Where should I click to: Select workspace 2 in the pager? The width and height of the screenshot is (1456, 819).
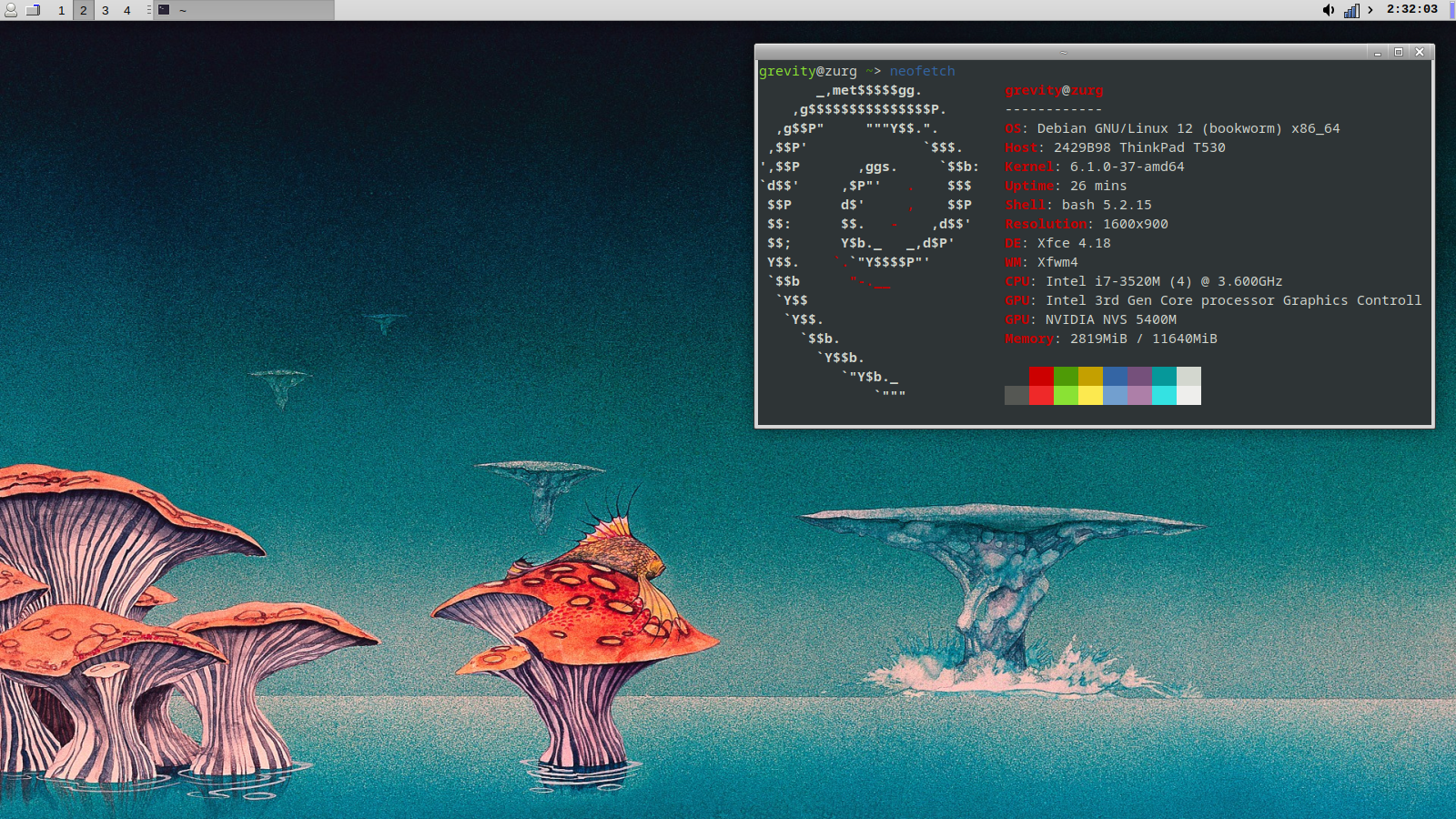(83, 10)
